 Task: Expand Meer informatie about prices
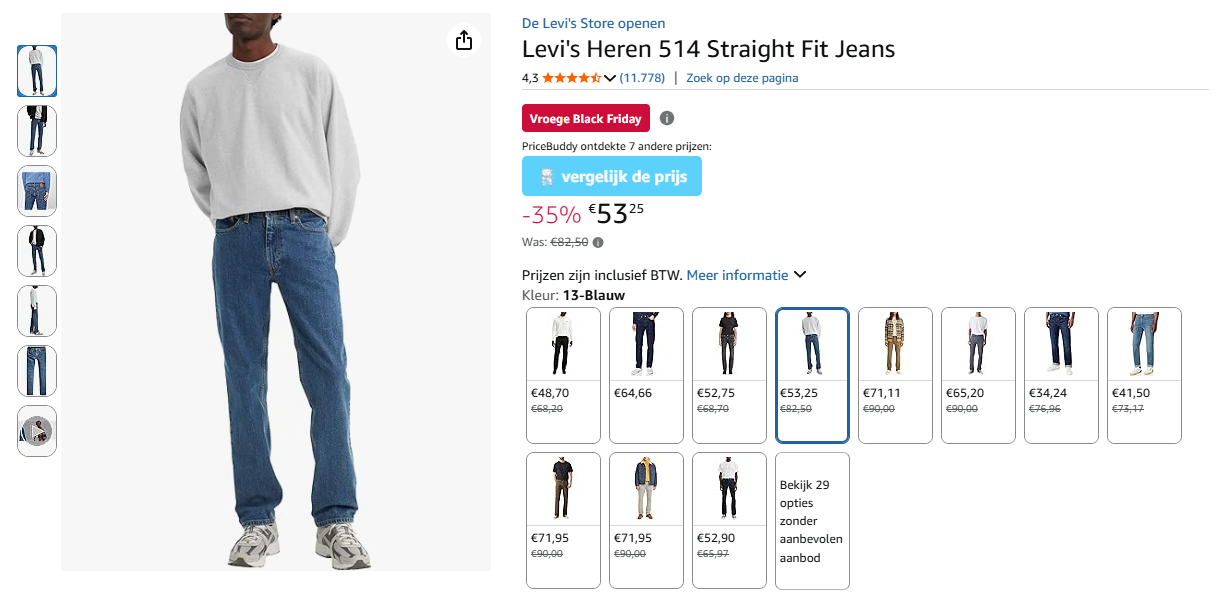[x=737, y=274]
